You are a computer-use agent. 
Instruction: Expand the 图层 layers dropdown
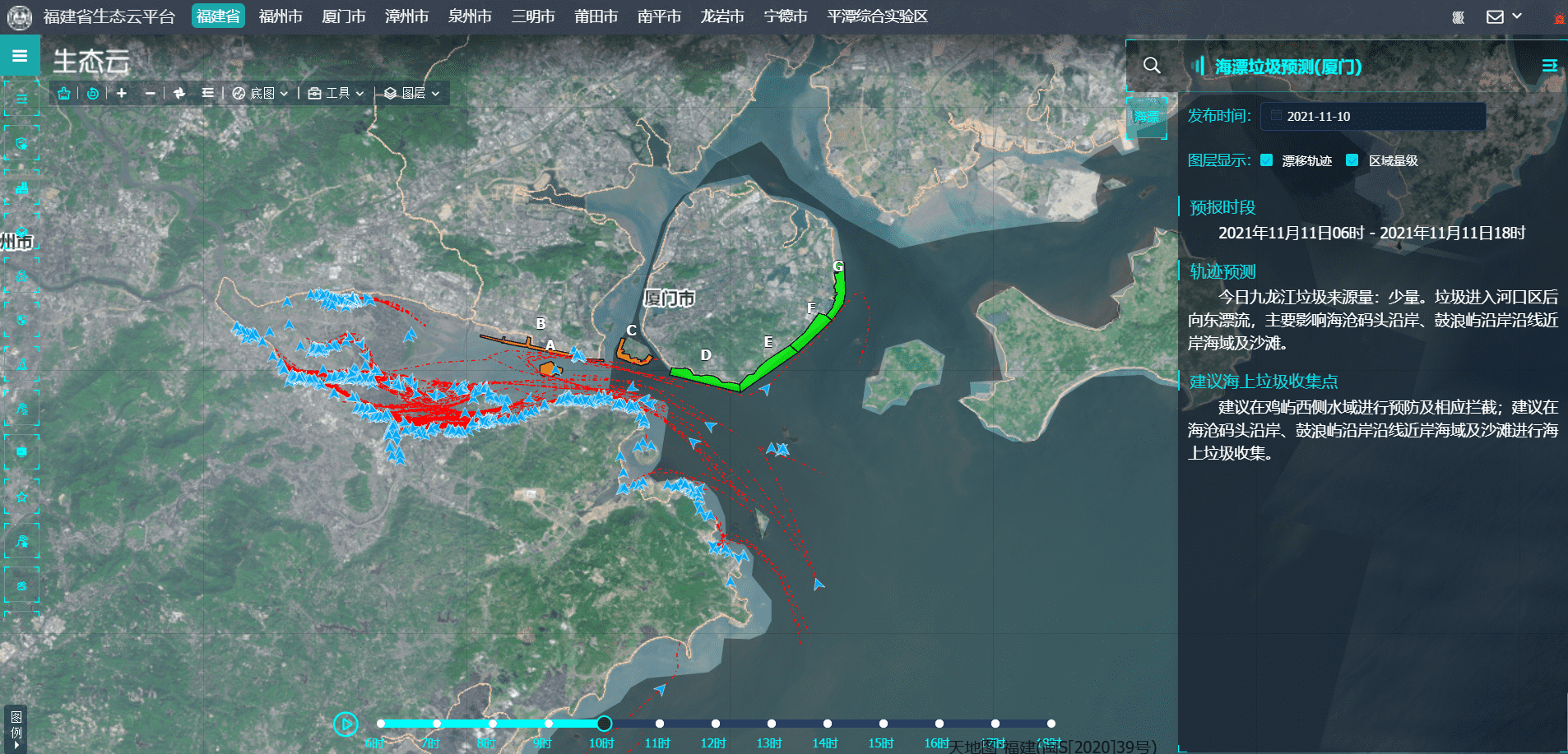pos(412,94)
